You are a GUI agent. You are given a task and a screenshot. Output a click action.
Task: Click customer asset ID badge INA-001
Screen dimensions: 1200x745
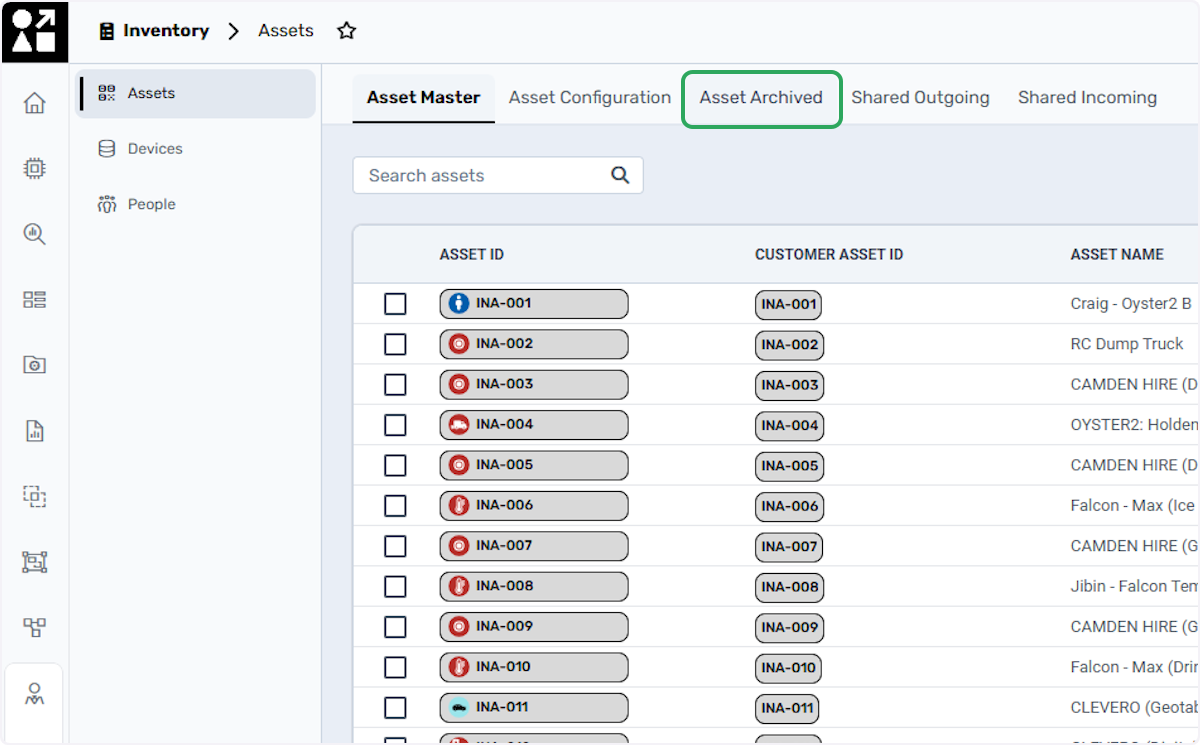[x=789, y=304]
